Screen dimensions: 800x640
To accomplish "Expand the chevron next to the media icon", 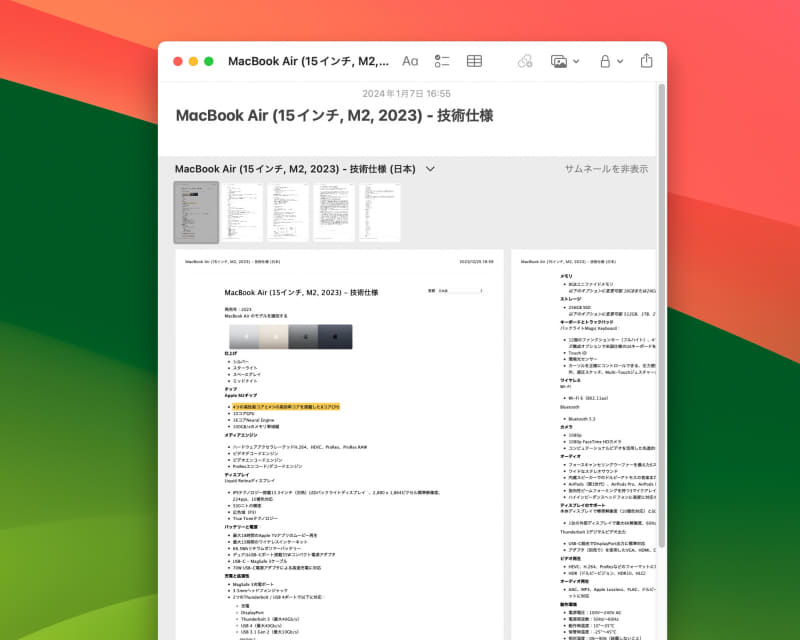I will [575, 61].
